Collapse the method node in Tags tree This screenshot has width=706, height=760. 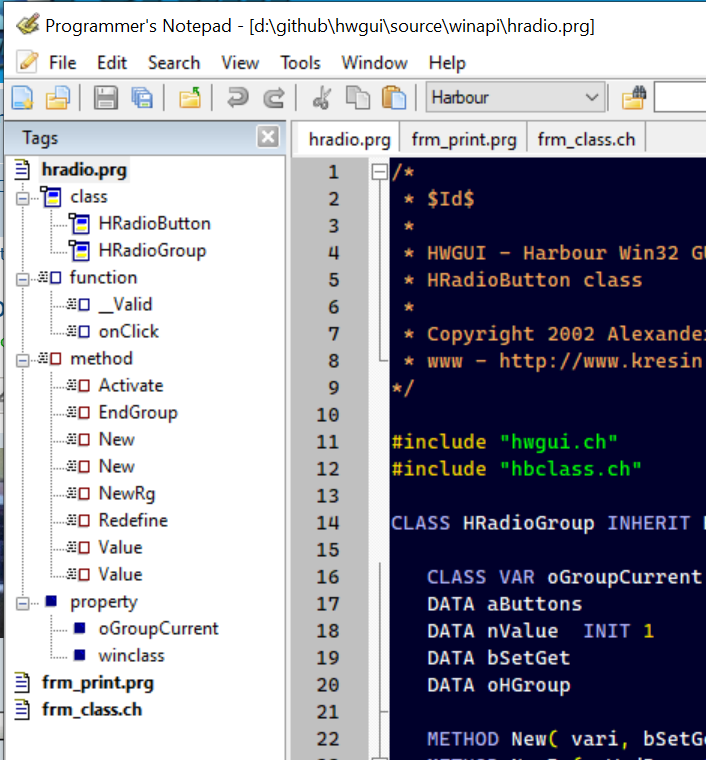click(23, 359)
